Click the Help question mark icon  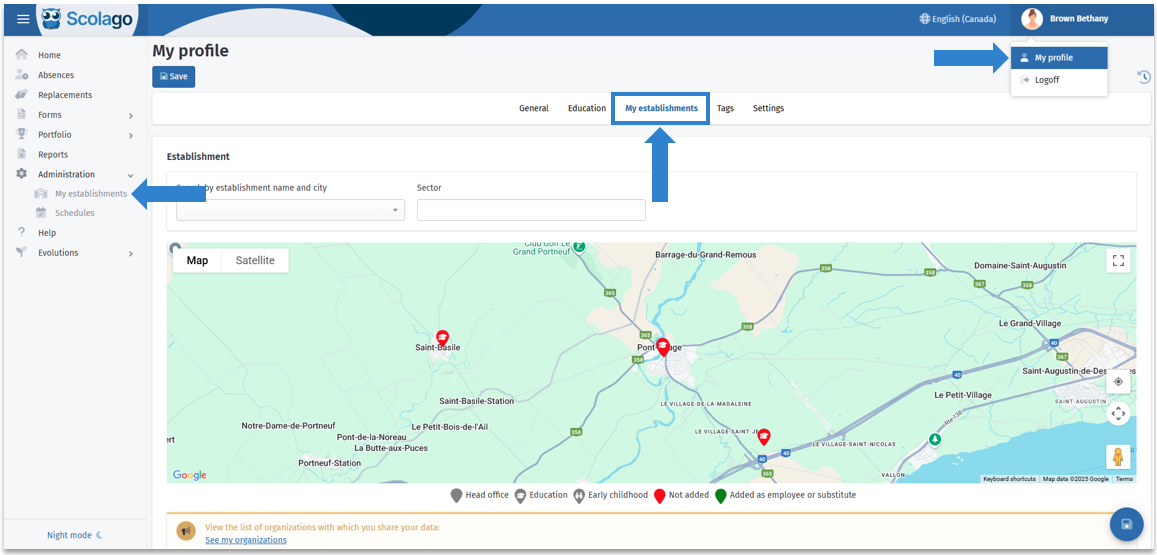(21, 232)
